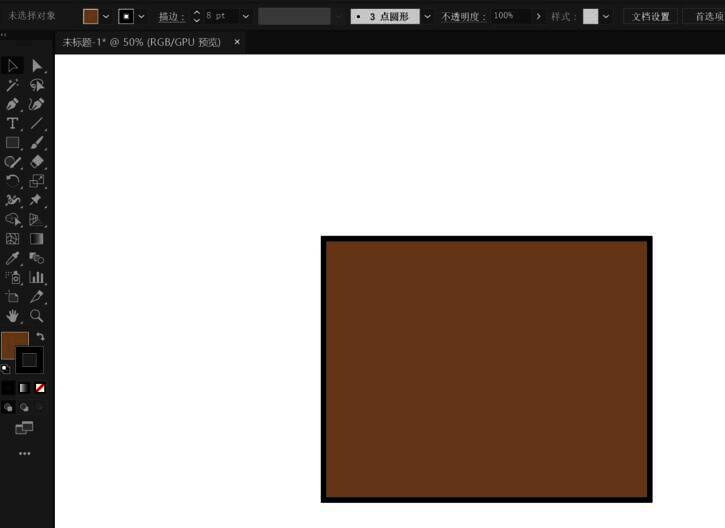The image size is (725, 528).
Task: Click the 样式 style preview swatch
Action: click(x=590, y=17)
